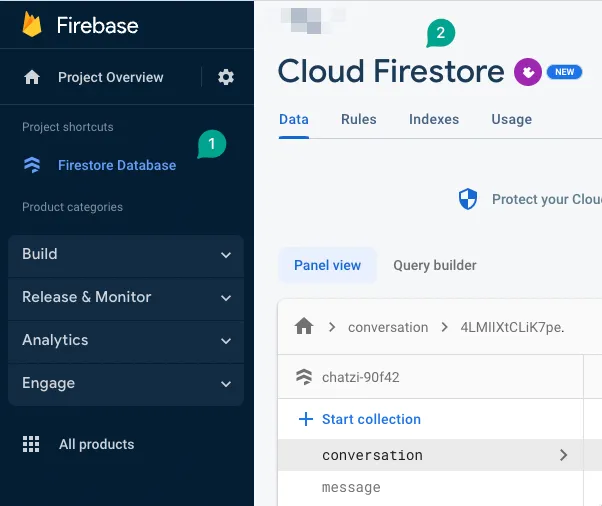
Task: Expand the Release & Monitor category
Action: (126, 297)
